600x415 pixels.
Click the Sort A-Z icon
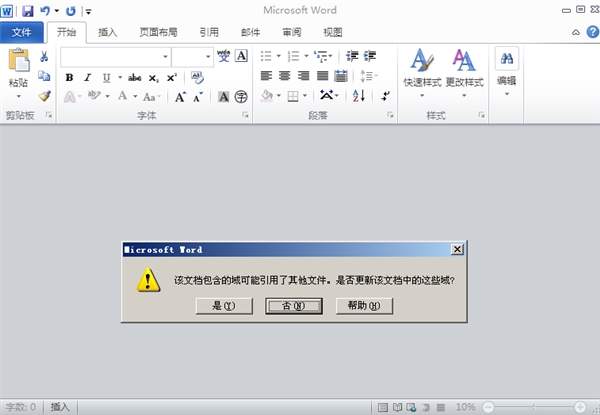pyautogui.click(x=359, y=96)
